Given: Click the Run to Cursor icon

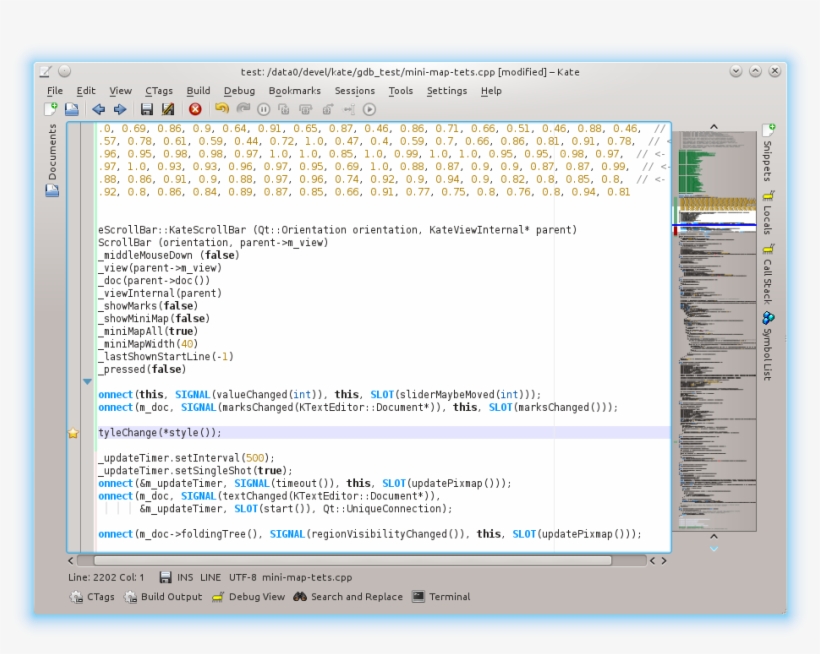Looking at the screenshot, I should pos(348,109).
